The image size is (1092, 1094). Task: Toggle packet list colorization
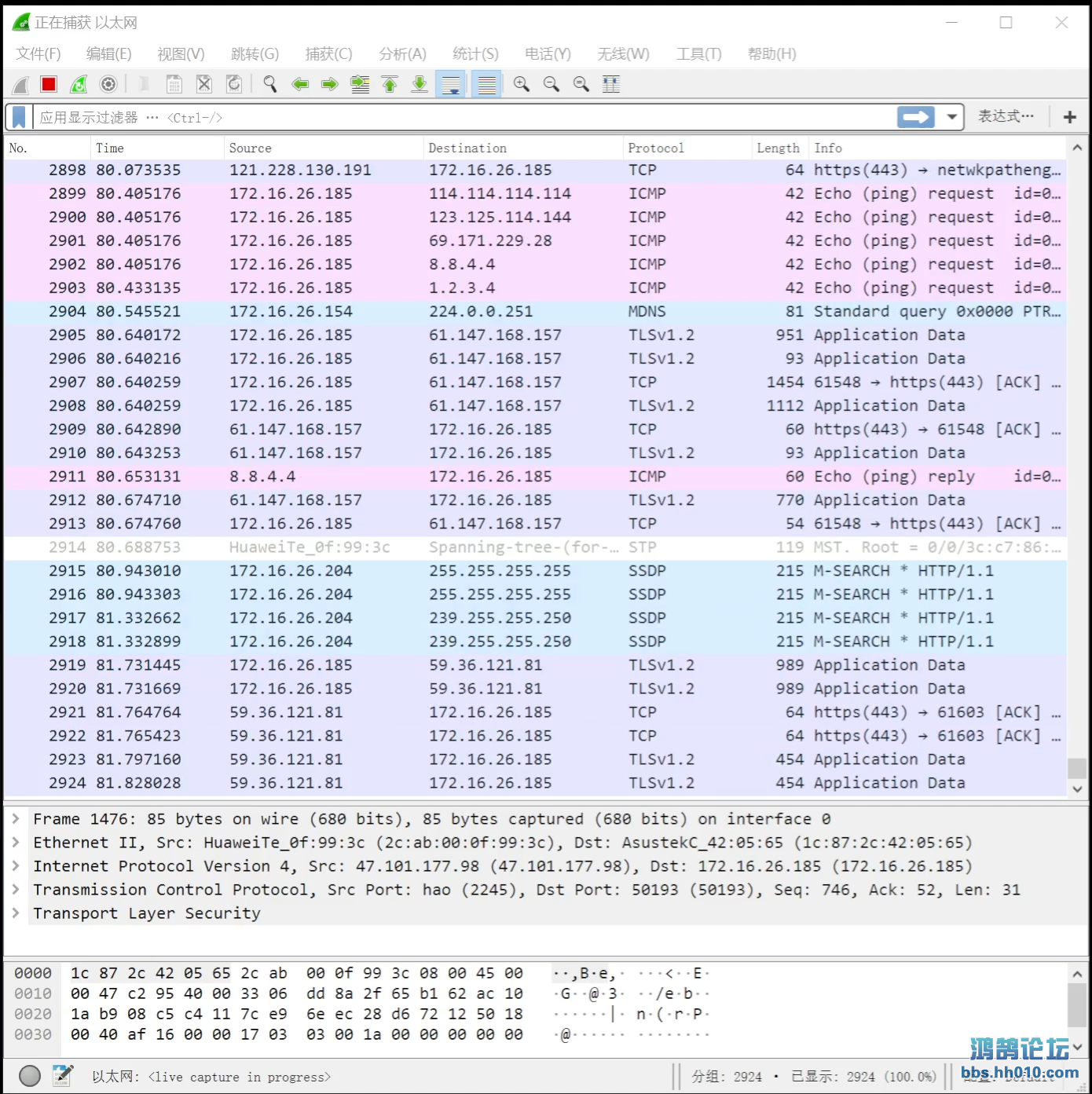486,84
